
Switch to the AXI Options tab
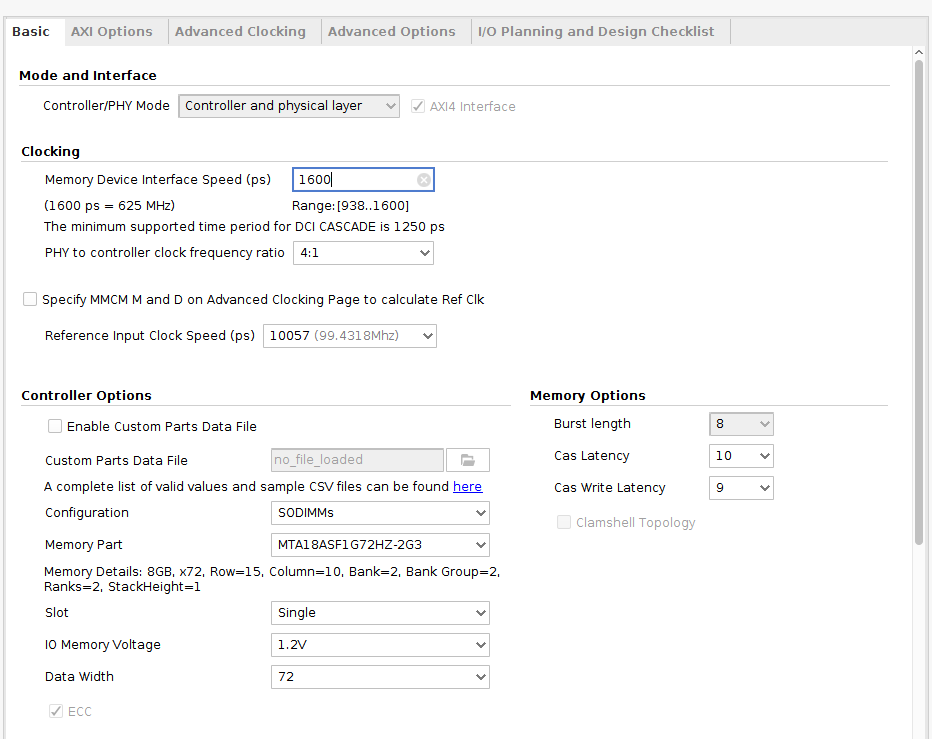pyautogui.click(x=112, y=31)
